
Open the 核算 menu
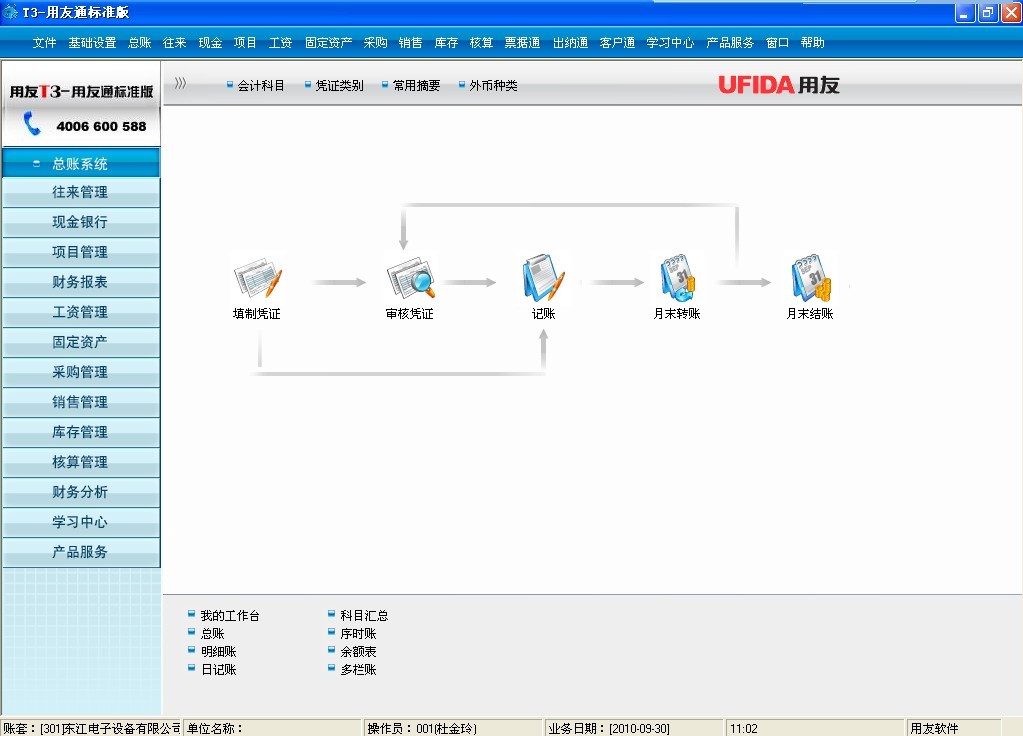click(x=481, y=42)
